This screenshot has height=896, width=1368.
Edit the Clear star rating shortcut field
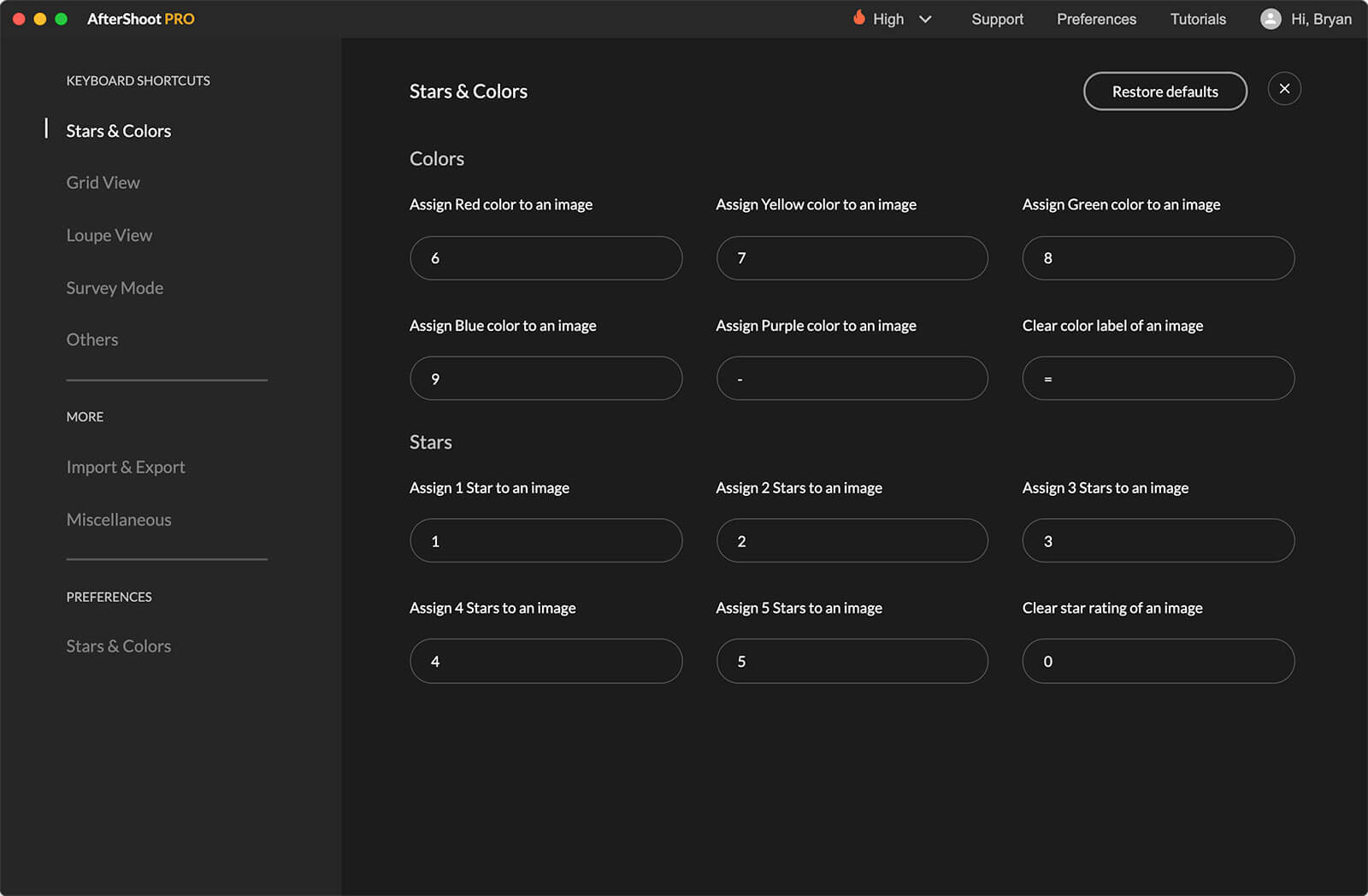tap(1158, 661)
